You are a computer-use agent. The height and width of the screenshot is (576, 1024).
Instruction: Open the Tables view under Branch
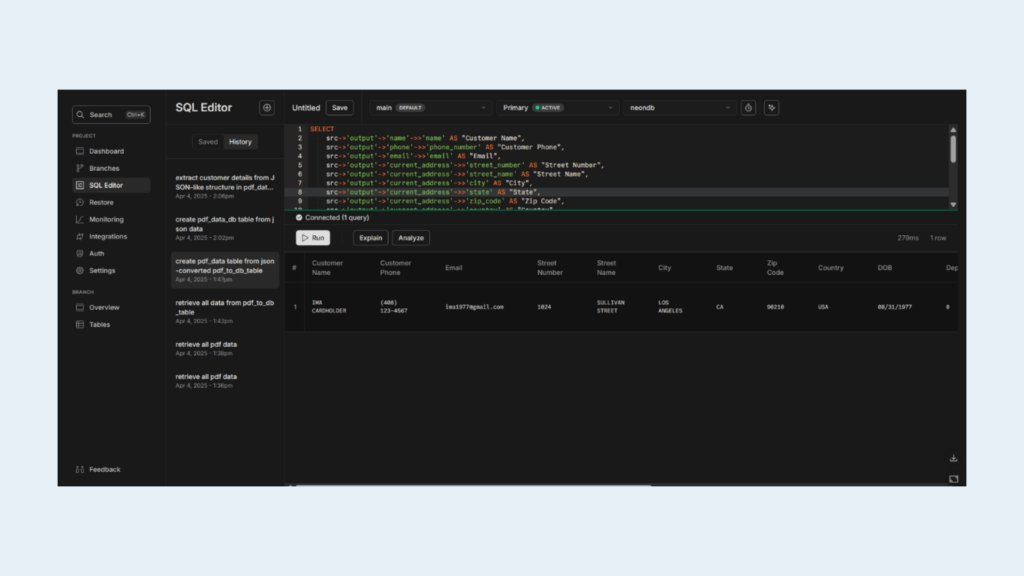coord(100,324)
